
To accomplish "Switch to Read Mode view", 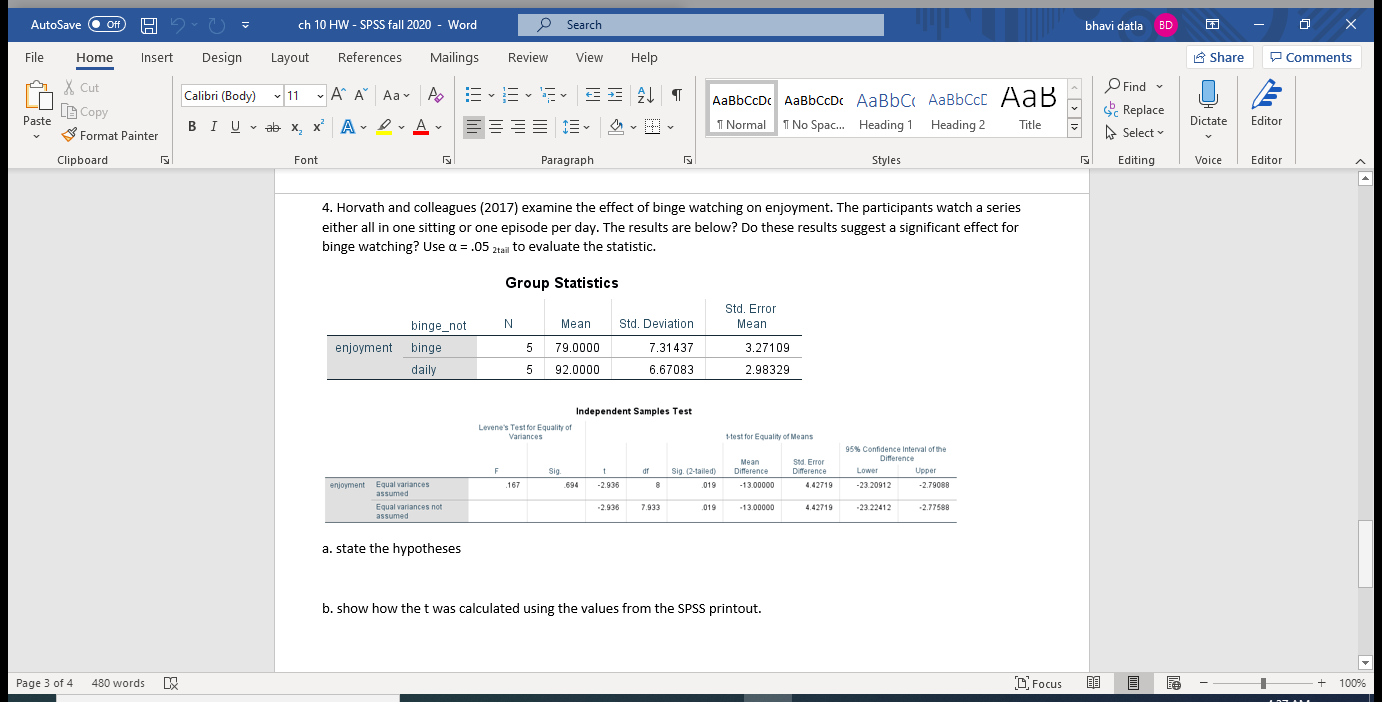I will (1094, 683).
